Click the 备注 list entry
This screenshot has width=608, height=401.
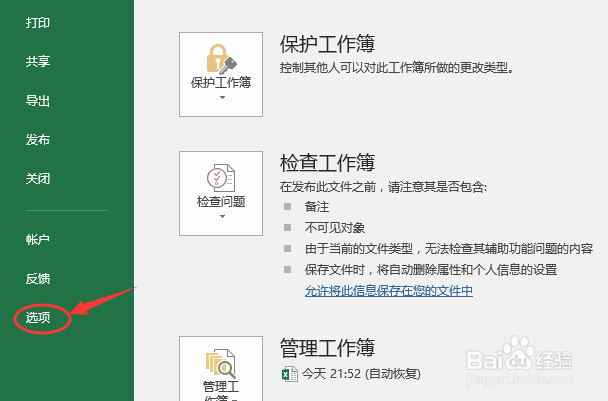317,207
